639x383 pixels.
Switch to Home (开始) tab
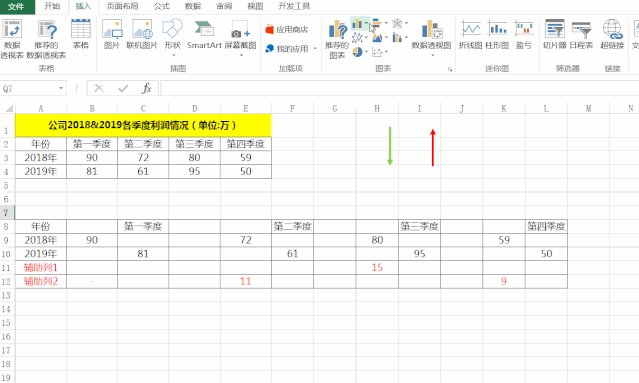pyautogui.click(x=52, y=6)
